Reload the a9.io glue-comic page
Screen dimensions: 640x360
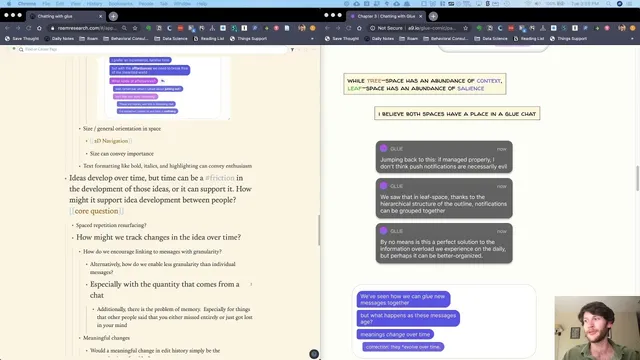(349, 28)
